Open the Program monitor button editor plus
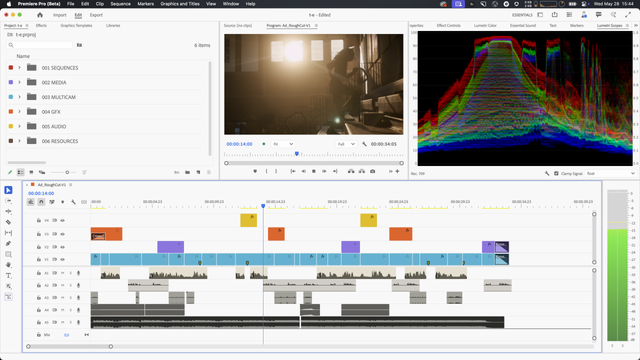Screen dimensions: 640x360 tap(397, 171)
